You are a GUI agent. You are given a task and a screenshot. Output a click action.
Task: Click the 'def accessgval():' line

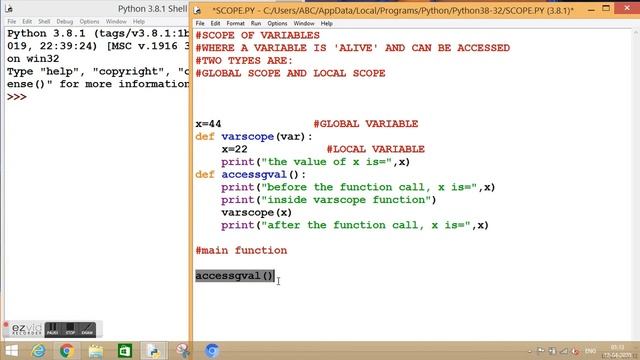(x=251, y=174)
